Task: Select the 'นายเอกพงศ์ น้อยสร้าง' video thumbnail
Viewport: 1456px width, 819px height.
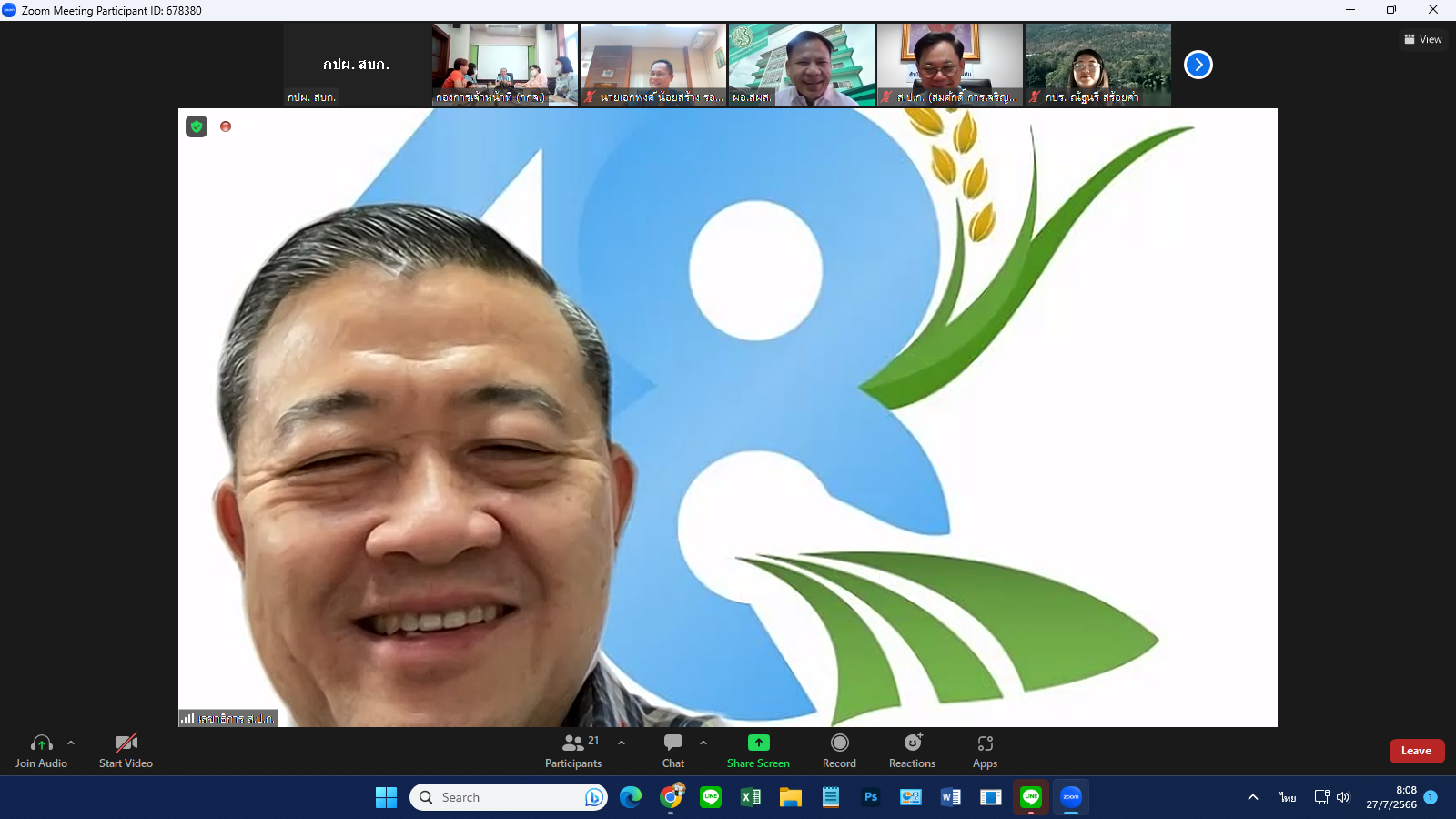Action: coord(653,65)
